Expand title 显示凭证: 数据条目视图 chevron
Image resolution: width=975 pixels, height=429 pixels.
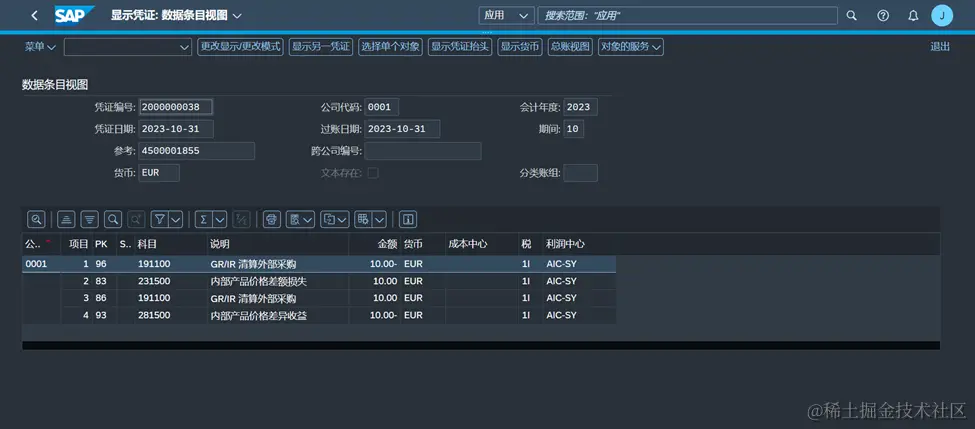pyautogui.click(x=236, y=16)
